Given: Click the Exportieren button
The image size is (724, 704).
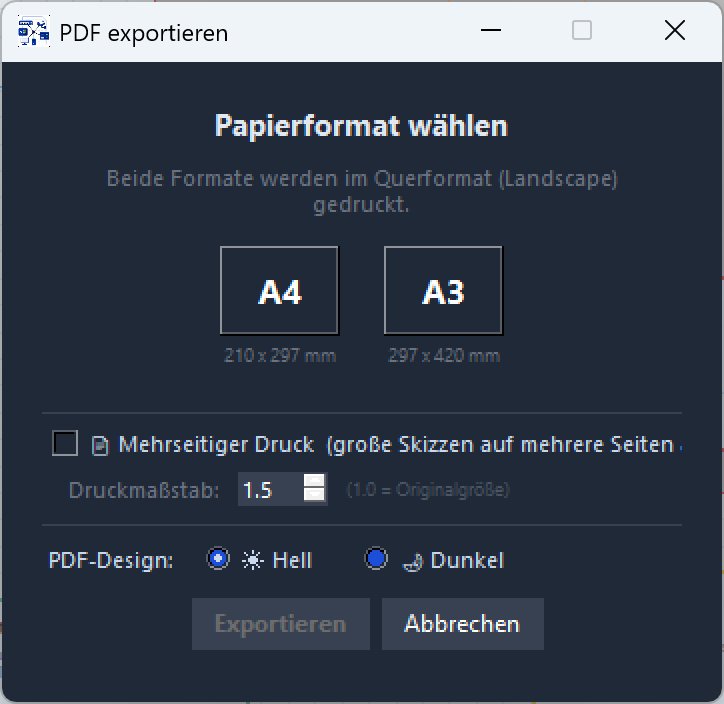Looking at the screenshot, I should 281,624.
